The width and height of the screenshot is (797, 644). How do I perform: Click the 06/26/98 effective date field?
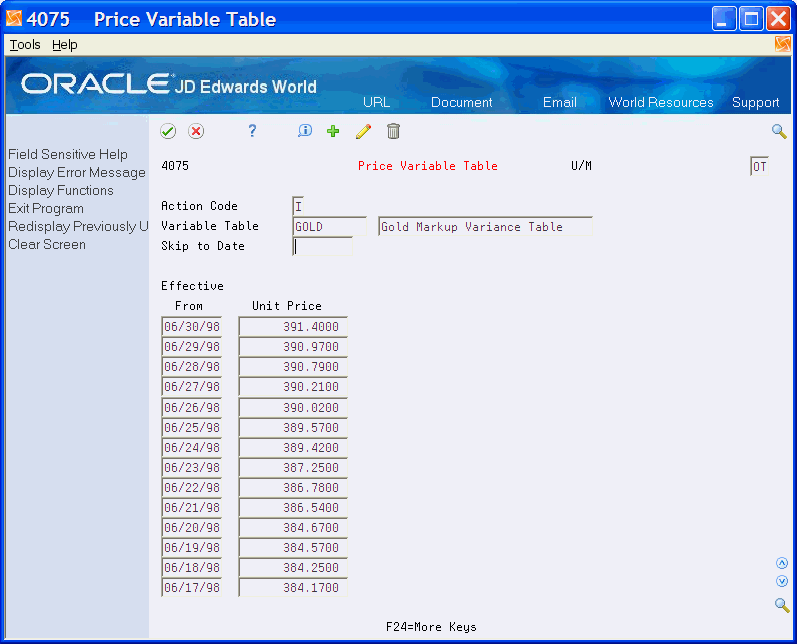click(192, 407)
